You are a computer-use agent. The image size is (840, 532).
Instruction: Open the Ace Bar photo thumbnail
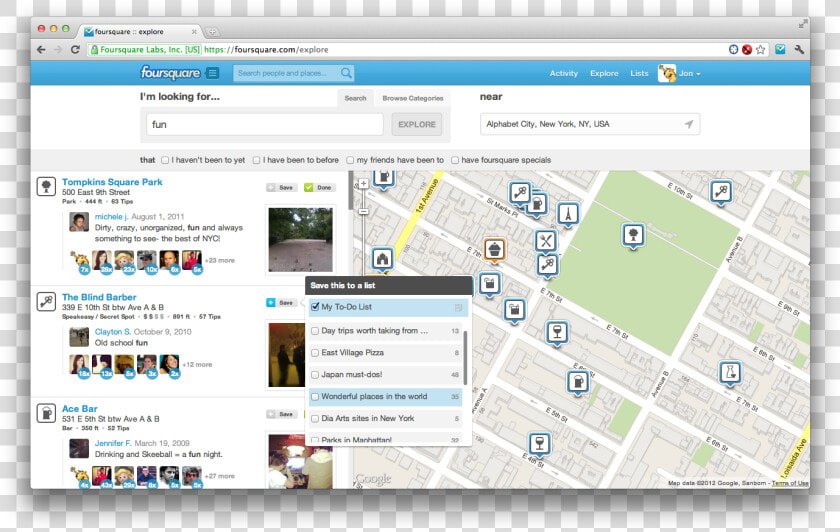click(300, 461)
